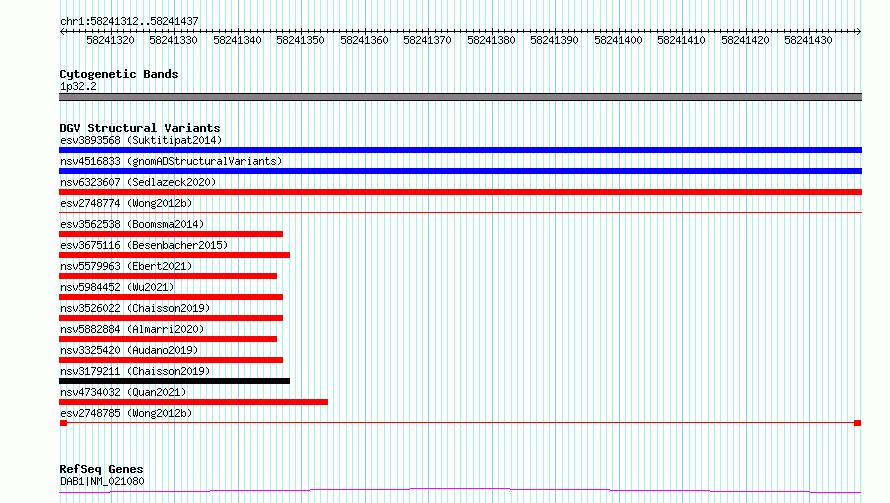This screenshot has width=890, height=503.
Task: Click the 1p32.2 band label
Action: click(x=78, y=86)
